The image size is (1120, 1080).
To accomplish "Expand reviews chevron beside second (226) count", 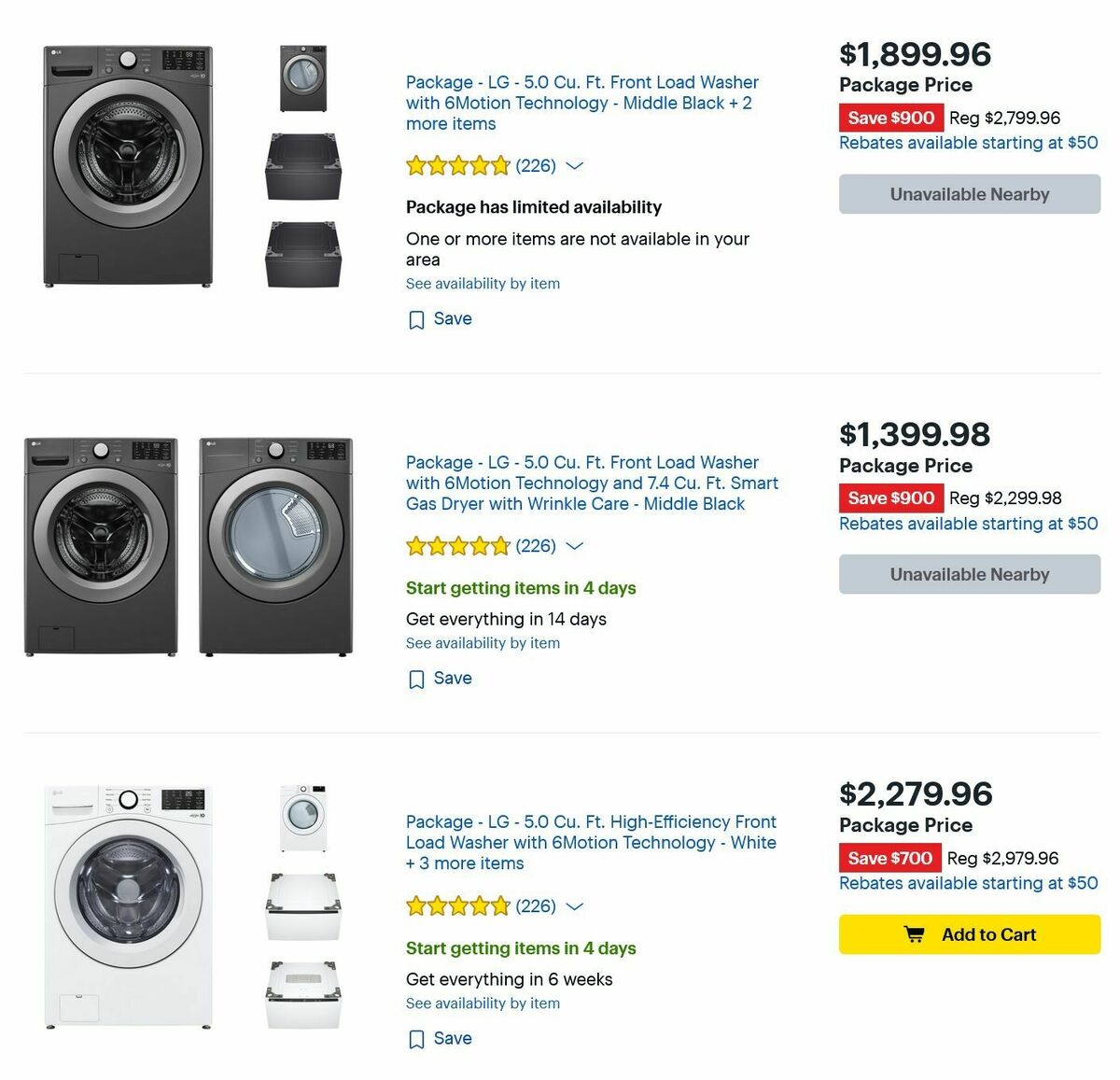I will [x=574, y=546].
